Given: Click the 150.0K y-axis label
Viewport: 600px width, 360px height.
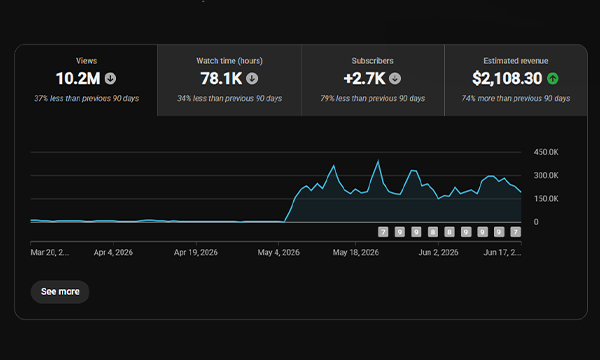Looking at the screenshot, I should pyautogui.click(x=546, y=199).
